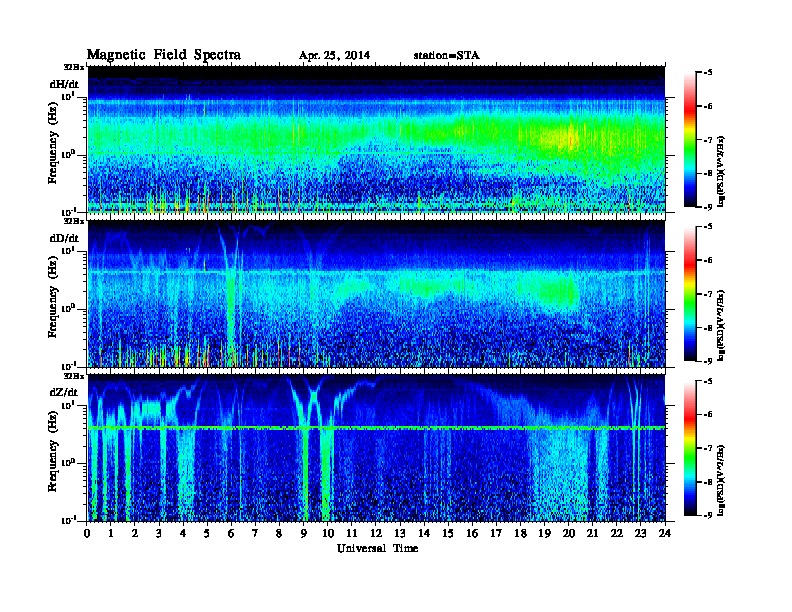Click the "Apr. 25, 2014" date text

click(x=334, y=56)
